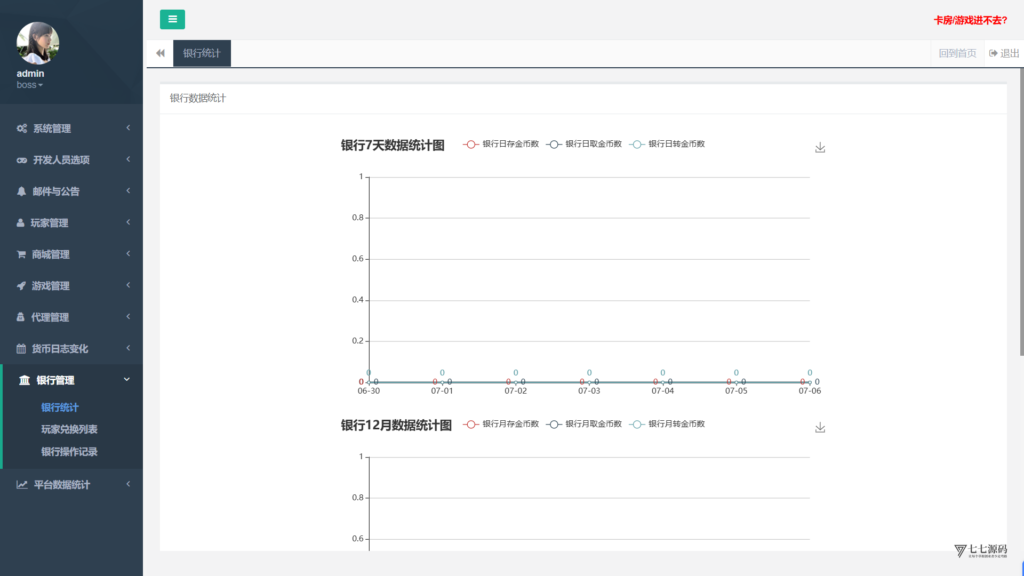1024x576 pixels.
Task: Click the 玩家管理 user icon
Action: pyautogui.click(x=20, y=223)
